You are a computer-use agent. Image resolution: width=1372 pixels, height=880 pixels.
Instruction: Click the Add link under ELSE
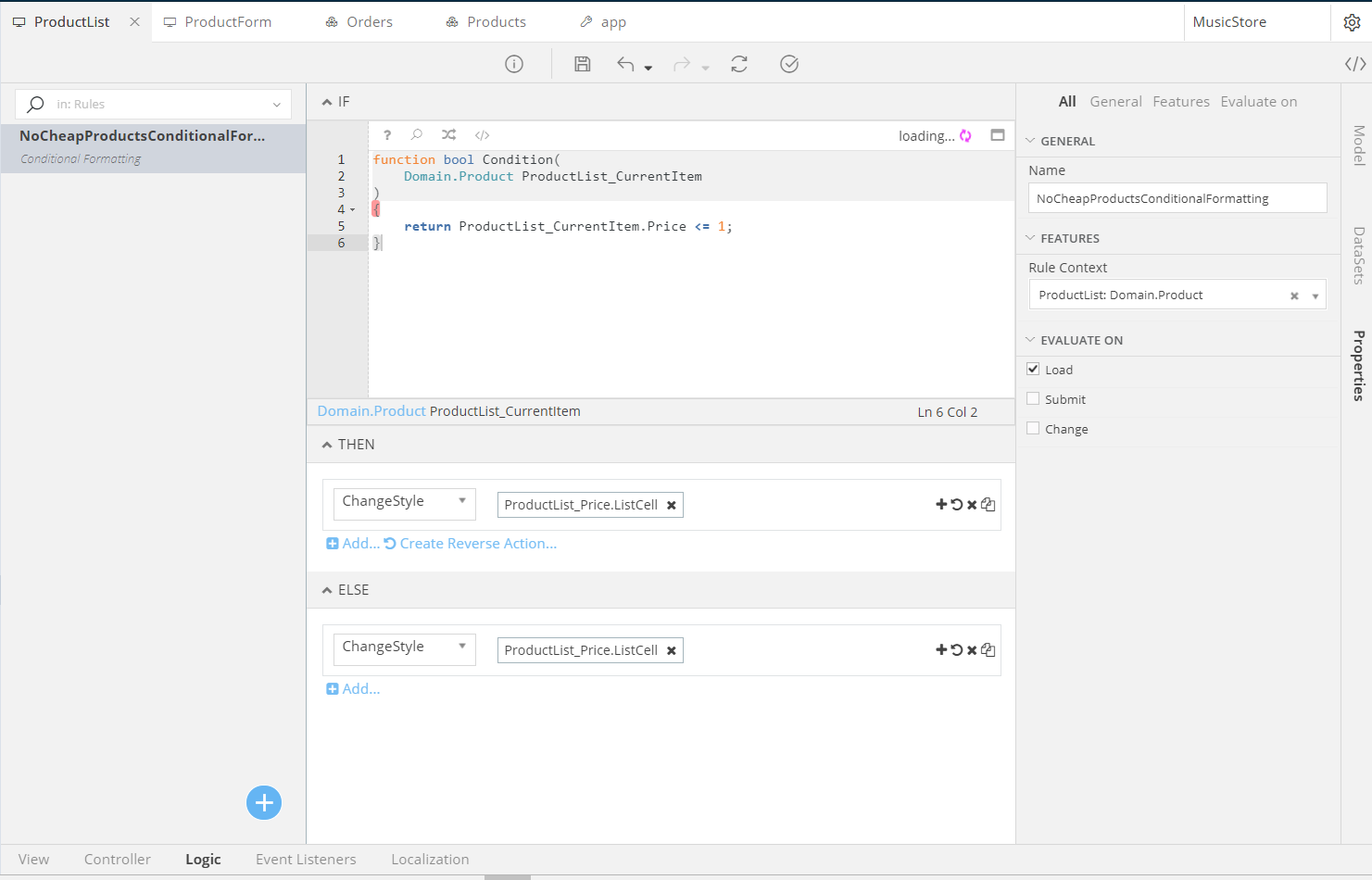click(x=359, y=689)
